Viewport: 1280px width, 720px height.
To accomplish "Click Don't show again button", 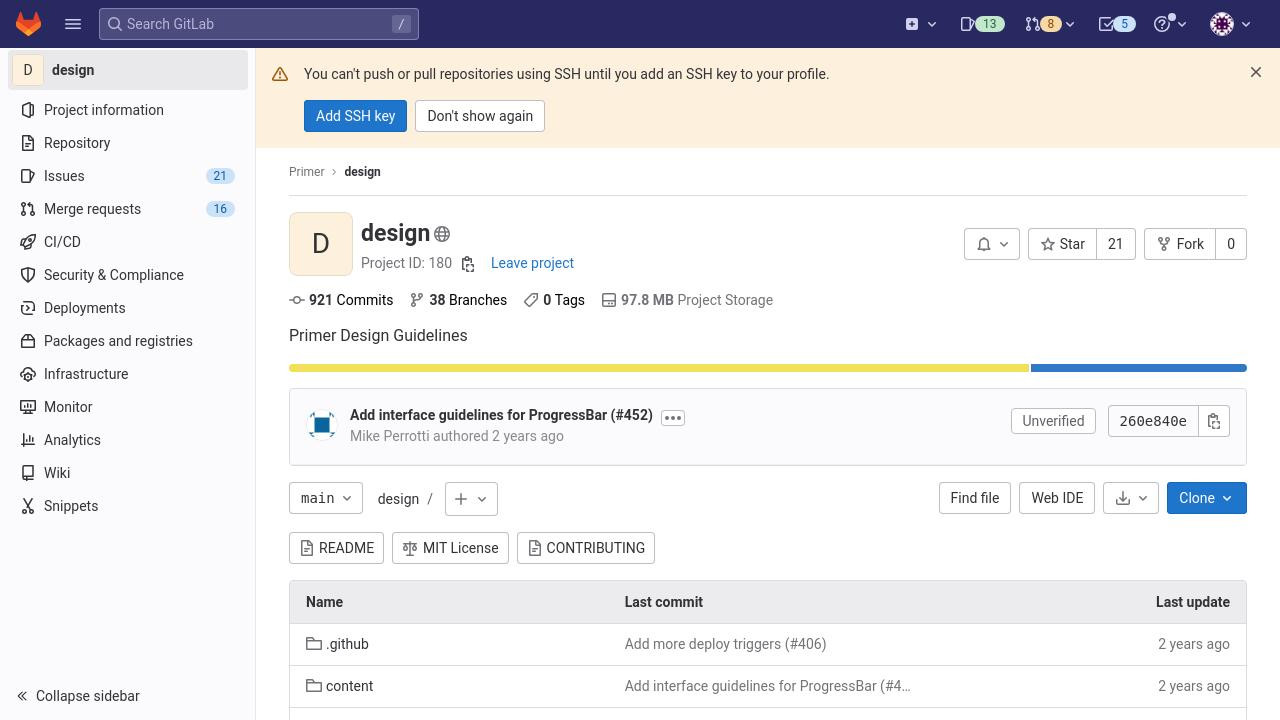I will click(480, 116).
